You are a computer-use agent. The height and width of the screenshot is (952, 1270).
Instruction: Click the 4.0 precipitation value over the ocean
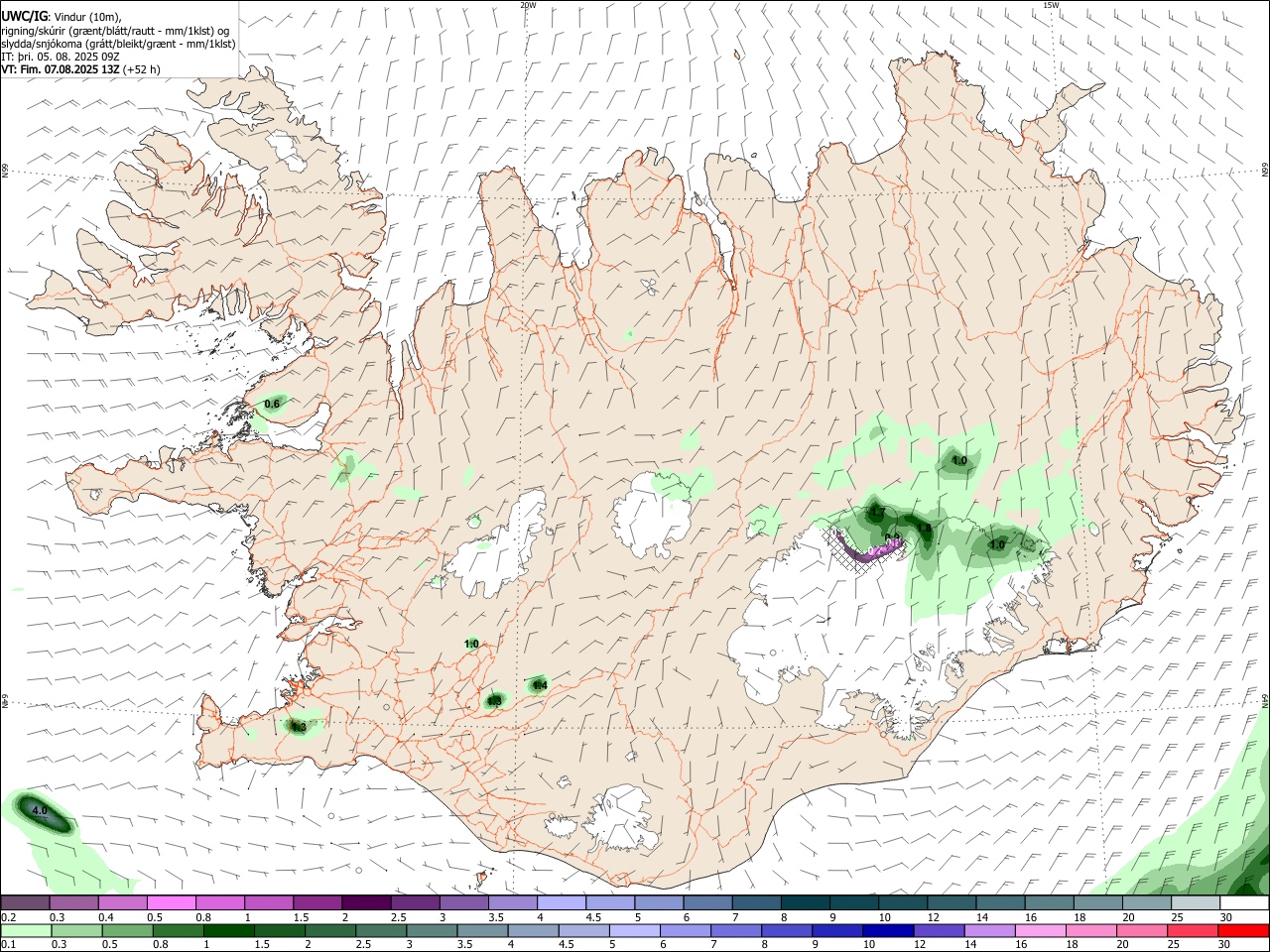tap(40, 811)
